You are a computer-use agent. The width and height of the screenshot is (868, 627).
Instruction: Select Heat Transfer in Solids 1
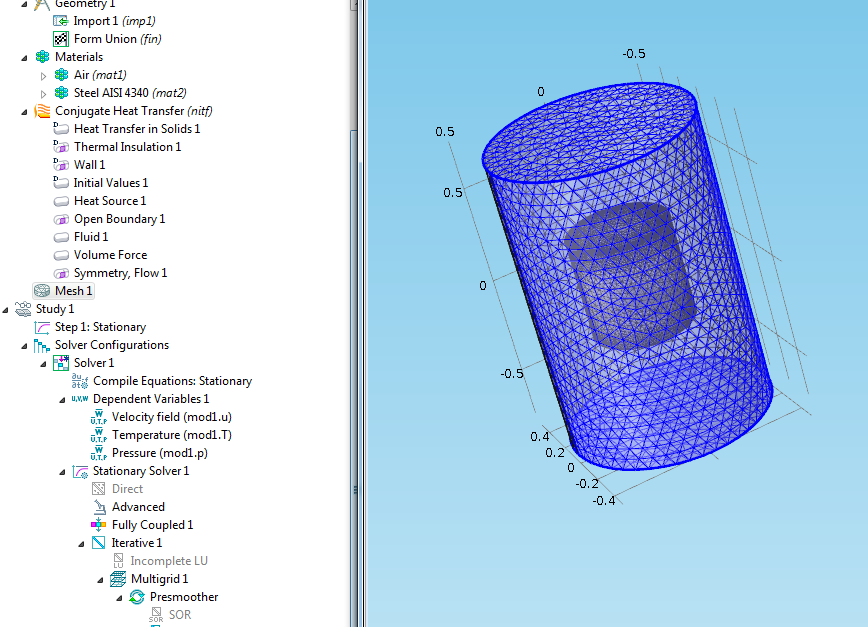136,129
